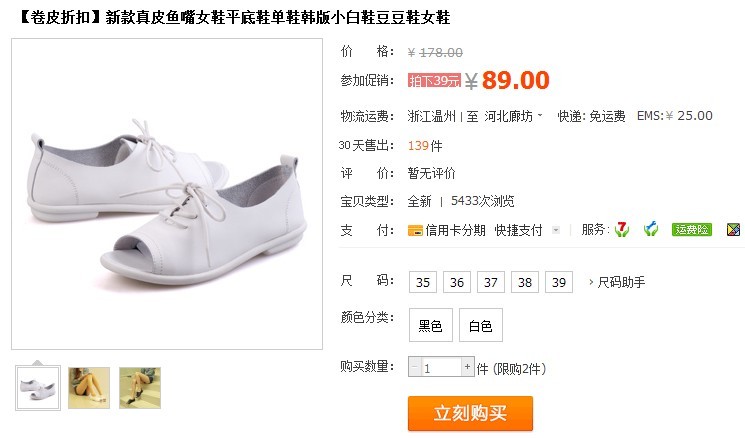Select shoe size 37
This screenshot has width=745, height=438.
click(491, 282)
